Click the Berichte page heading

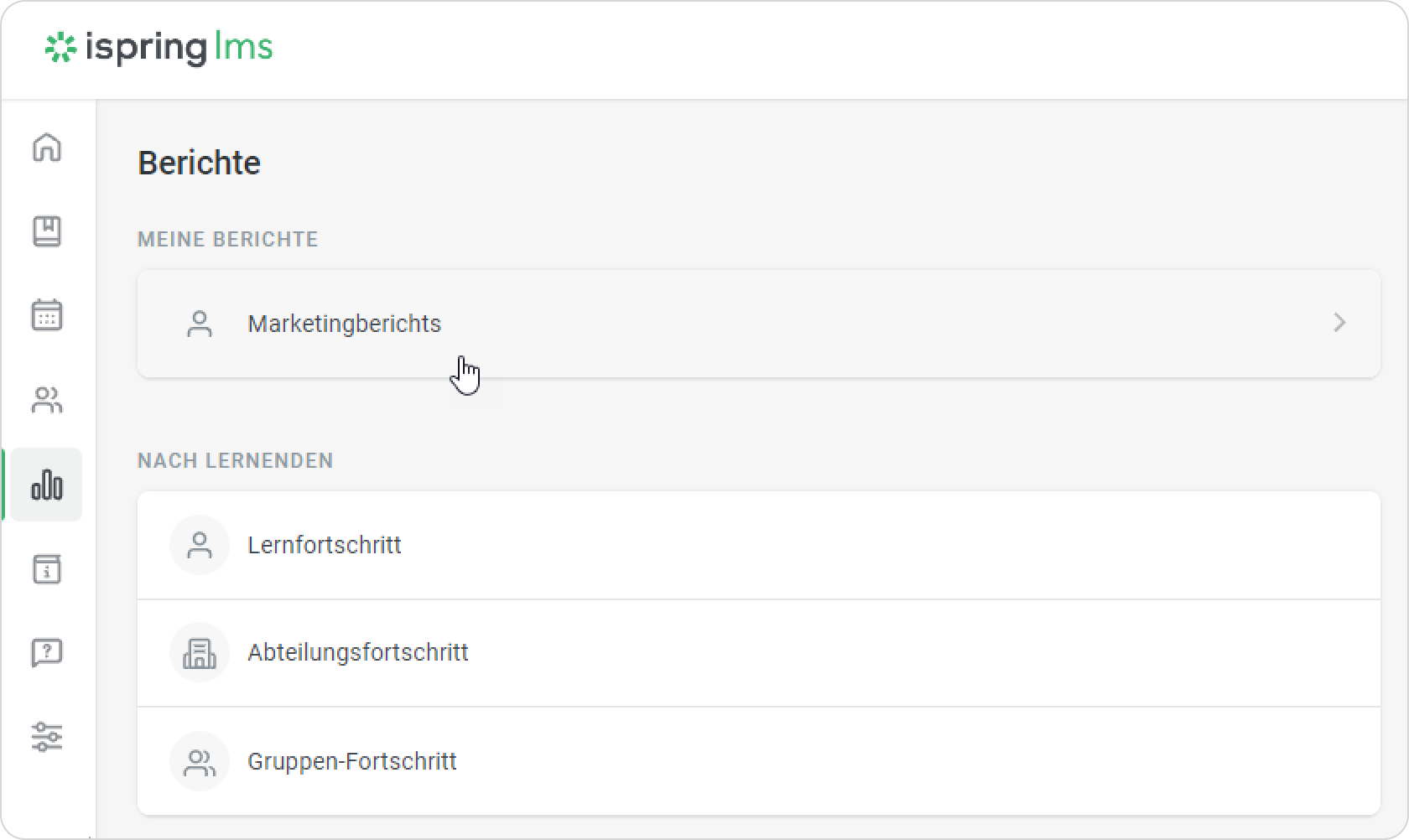[200, 163]
